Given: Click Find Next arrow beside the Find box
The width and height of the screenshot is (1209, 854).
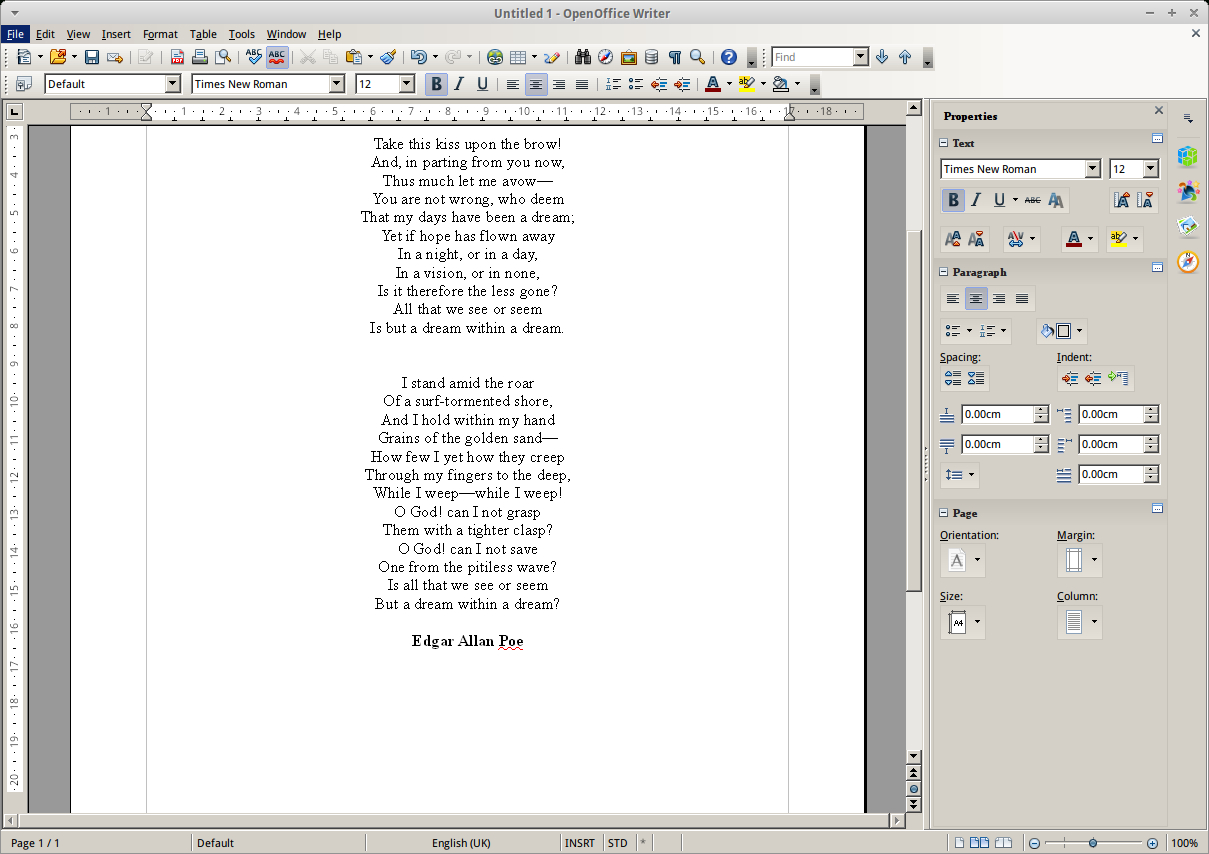Looking at the screenshot, I should pyautogui.click(x=882, y=57).
